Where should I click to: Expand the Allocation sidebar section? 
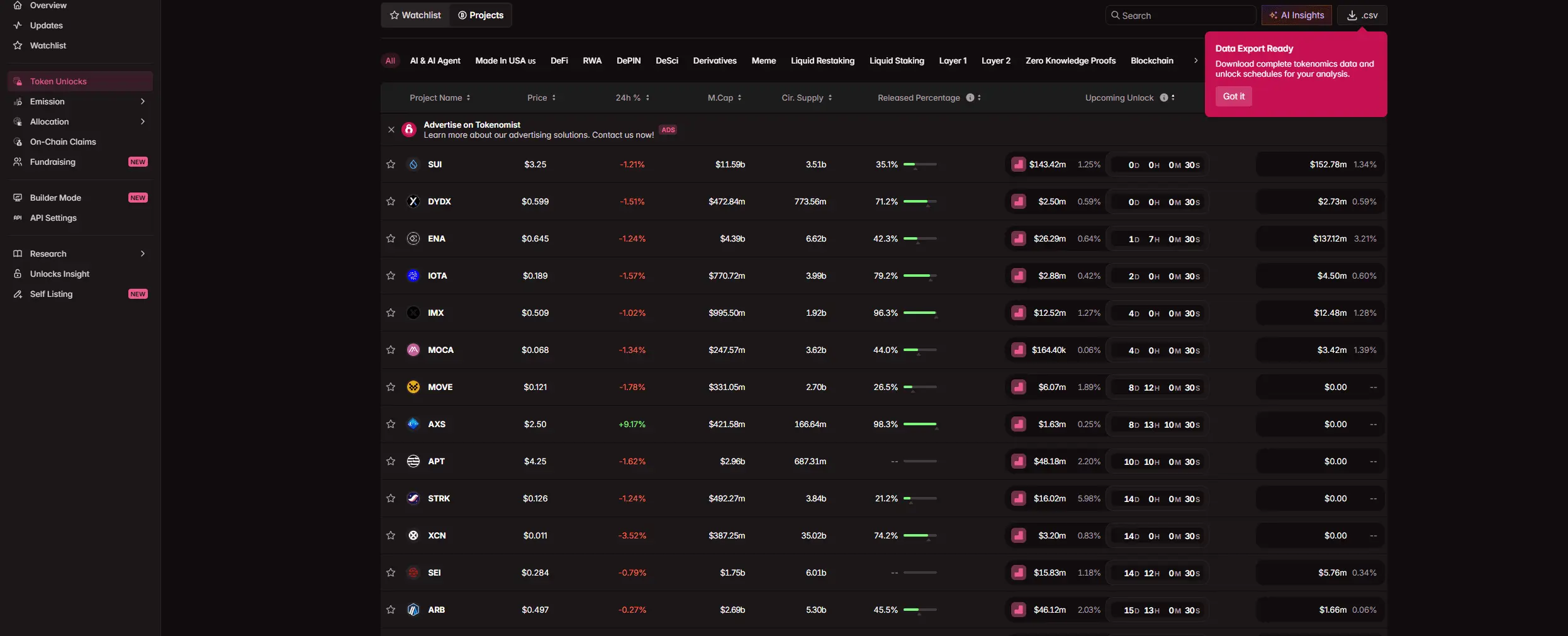tap(143, 121)
